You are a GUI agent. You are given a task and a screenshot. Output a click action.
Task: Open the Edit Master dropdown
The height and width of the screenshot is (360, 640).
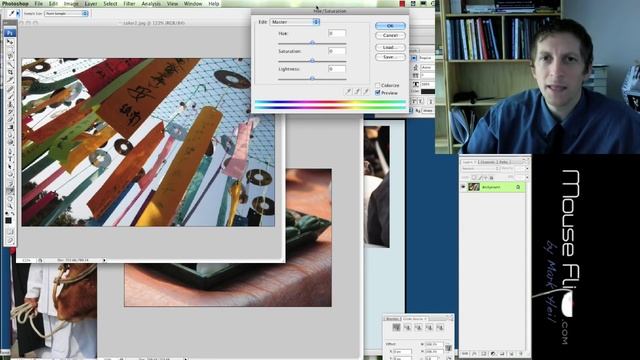tap(294, 22)
